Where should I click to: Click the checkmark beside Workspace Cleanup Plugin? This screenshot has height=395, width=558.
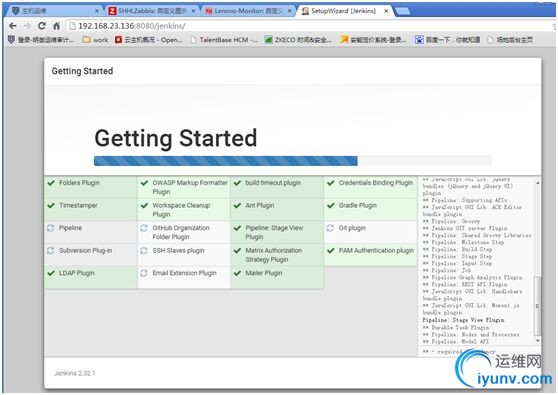[144, 205]
